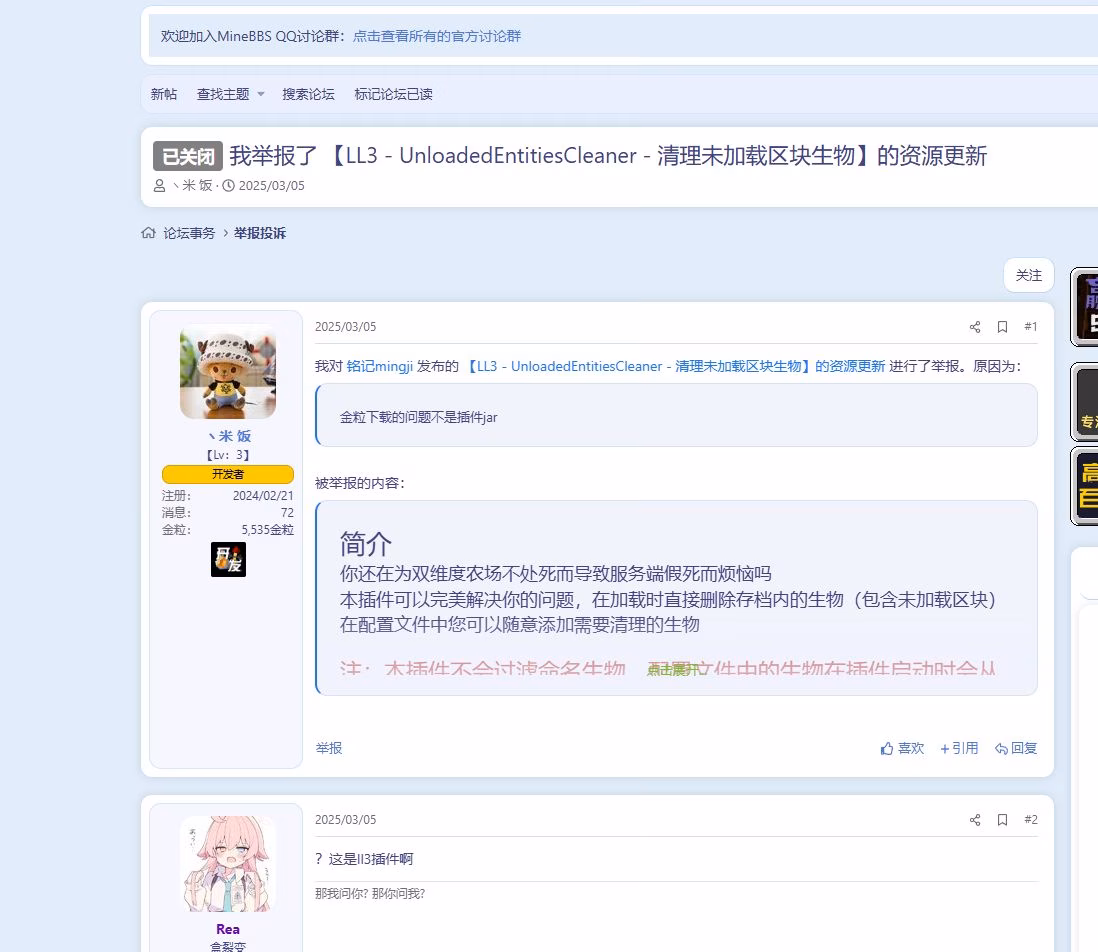Go to 举报投诉 breadcrumb section
Screen dimensions: 1098x952
260,233
